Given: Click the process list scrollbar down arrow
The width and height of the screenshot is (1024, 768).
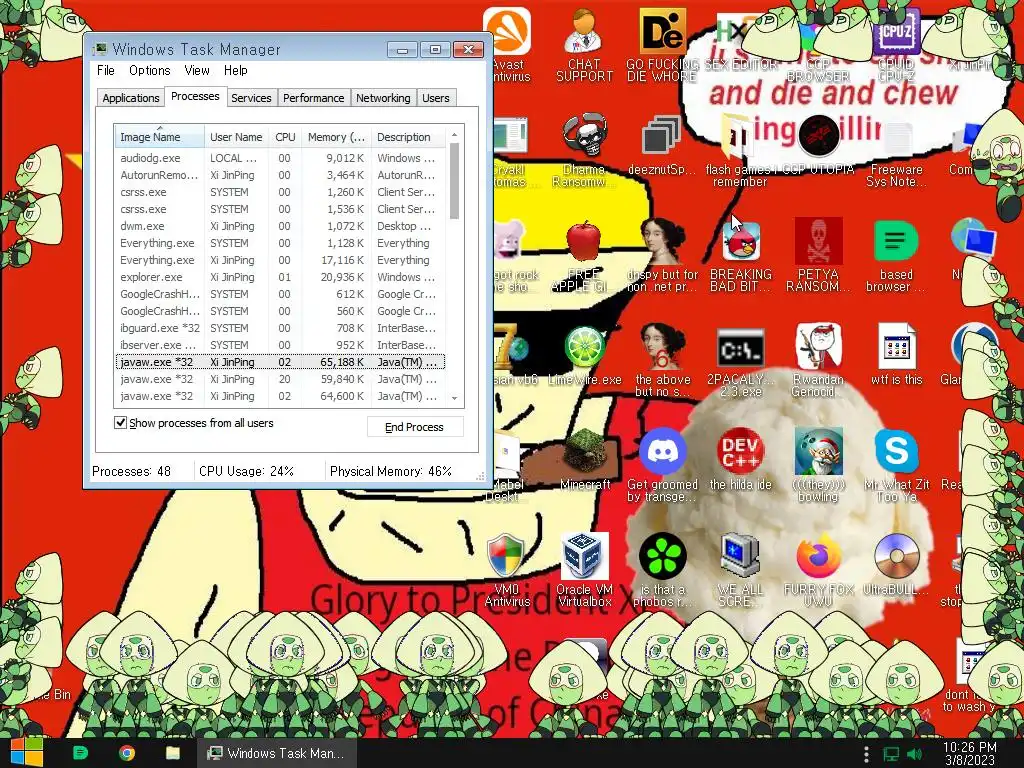Looking at the screenshot, I should pyautogui.click(x=455, y=398).
